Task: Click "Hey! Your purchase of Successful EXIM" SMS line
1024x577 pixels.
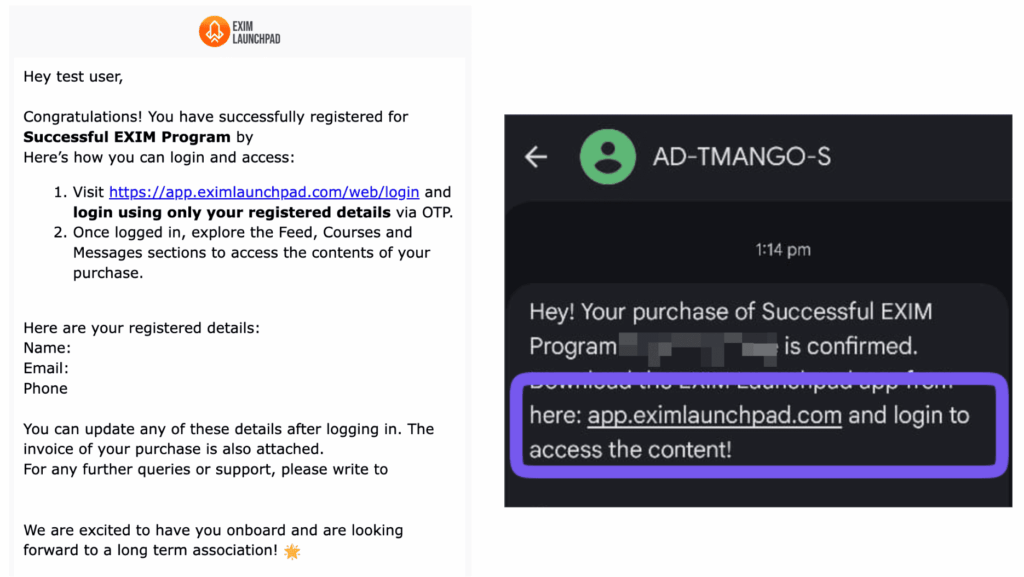Action: pyautogui.click(x=731, y=311)
